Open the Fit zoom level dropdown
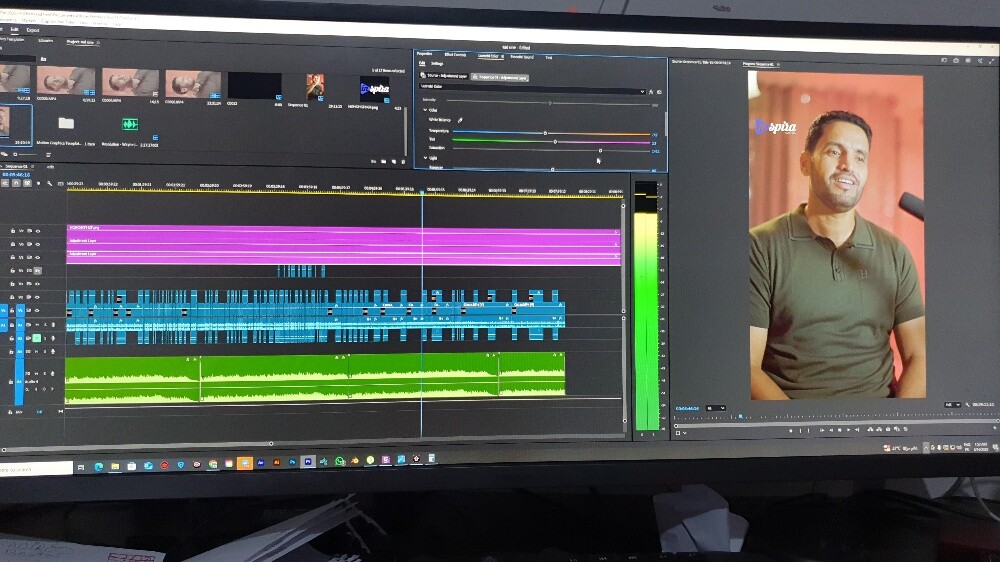 tap(716, 408)
